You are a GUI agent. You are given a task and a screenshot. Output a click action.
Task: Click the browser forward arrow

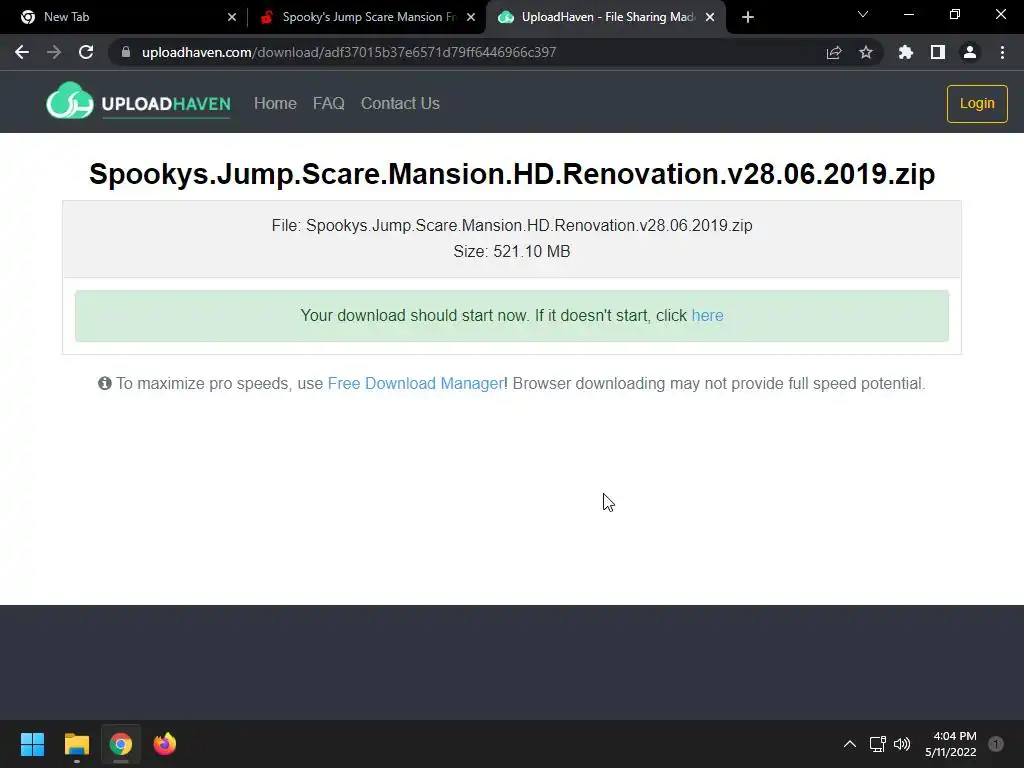[x=54, y=52]
